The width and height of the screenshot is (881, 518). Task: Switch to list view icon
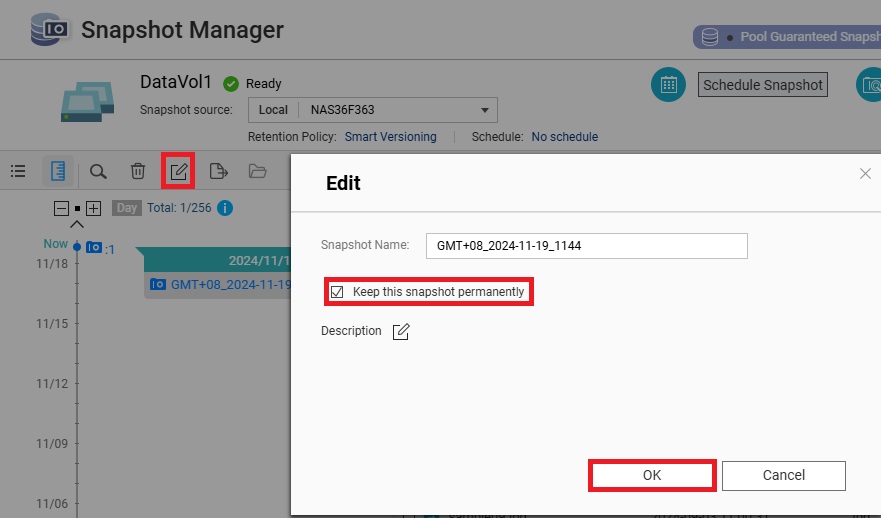[18, 171]
